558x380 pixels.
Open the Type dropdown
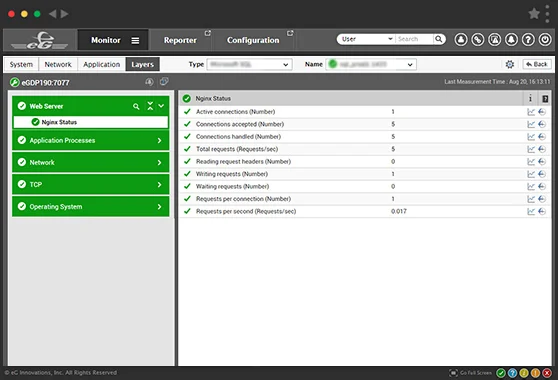pyautogui.click(x=249, y=64)
